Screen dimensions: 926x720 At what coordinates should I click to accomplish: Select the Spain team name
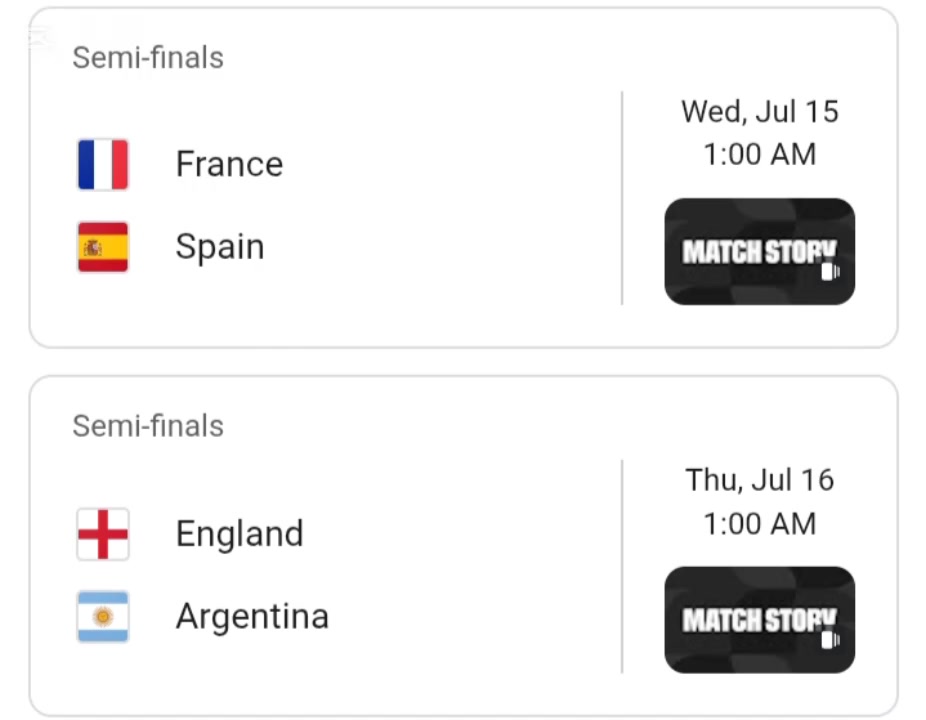coord(220,247)
